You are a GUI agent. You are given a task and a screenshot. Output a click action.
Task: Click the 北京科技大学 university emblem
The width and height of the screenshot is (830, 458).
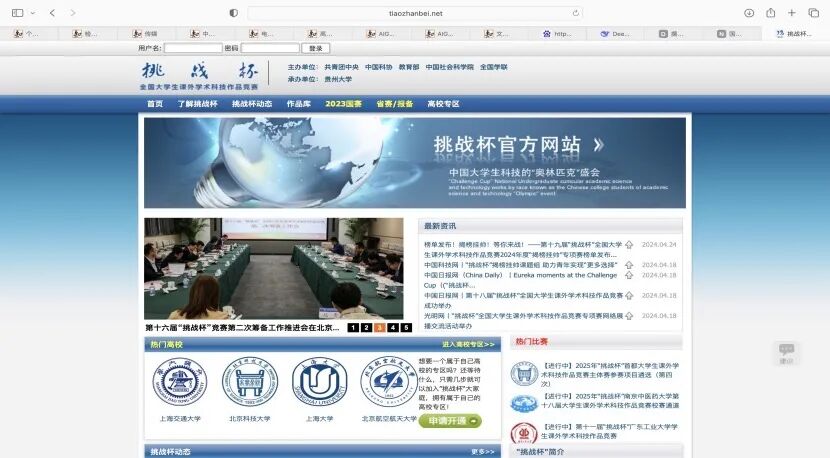[x=249, y=381]
